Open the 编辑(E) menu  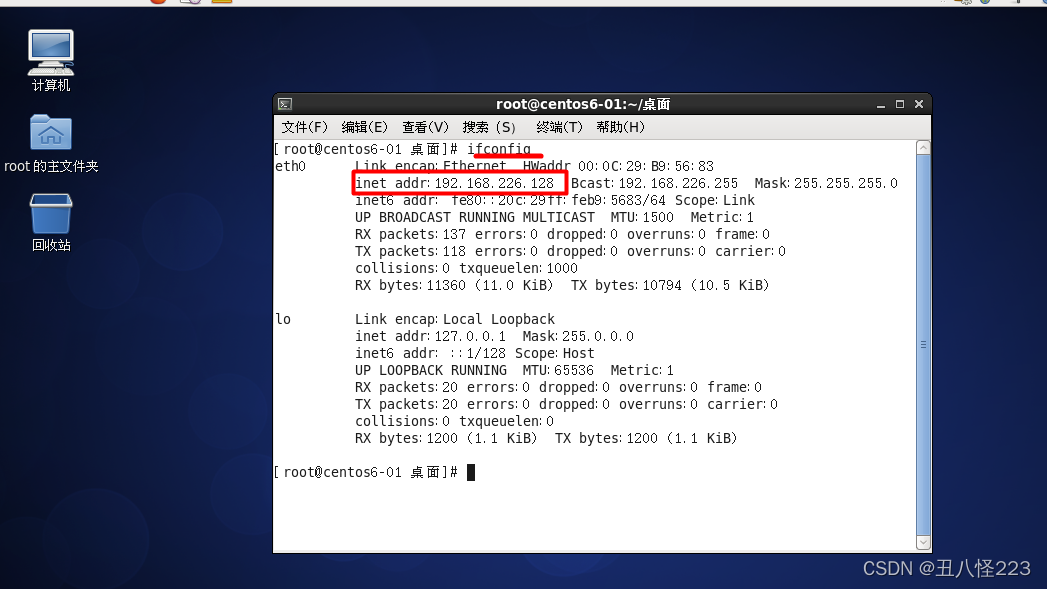[x=365, y=127]
